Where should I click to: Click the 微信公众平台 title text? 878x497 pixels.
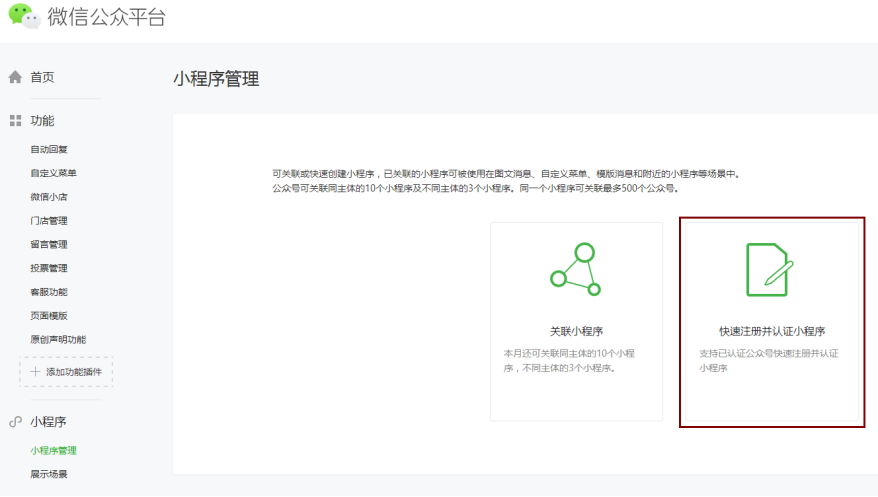pyautogui.click(x=107, y=17)
